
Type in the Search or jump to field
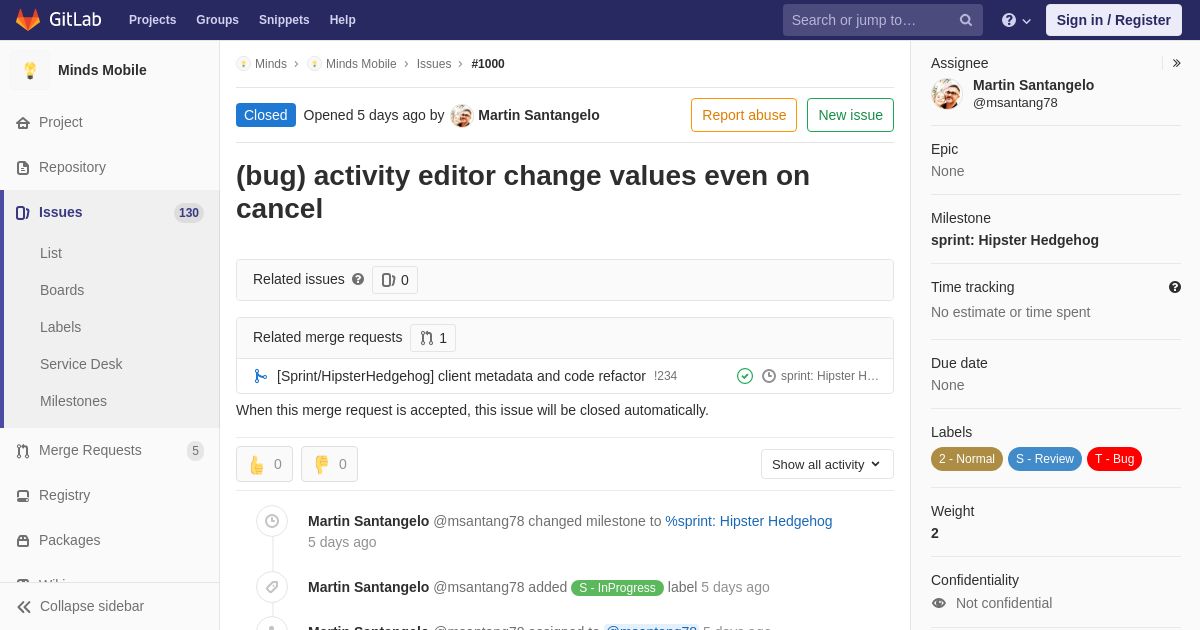pyautogui.click(x=870, y=20)
